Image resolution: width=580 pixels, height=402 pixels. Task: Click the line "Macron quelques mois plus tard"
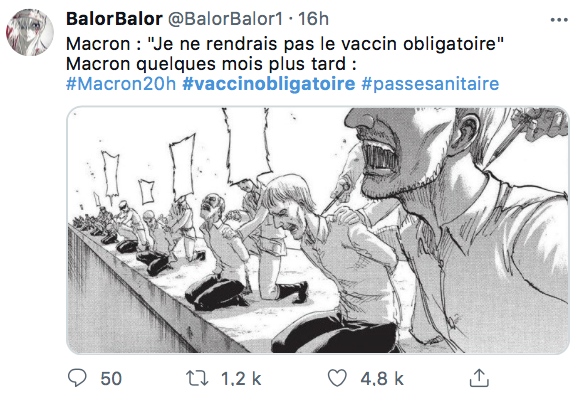[x=211, y=64]
